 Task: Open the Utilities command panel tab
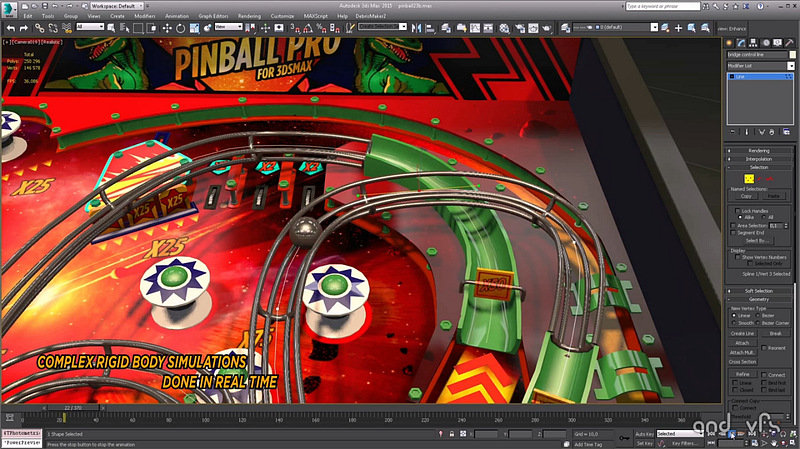789,43
